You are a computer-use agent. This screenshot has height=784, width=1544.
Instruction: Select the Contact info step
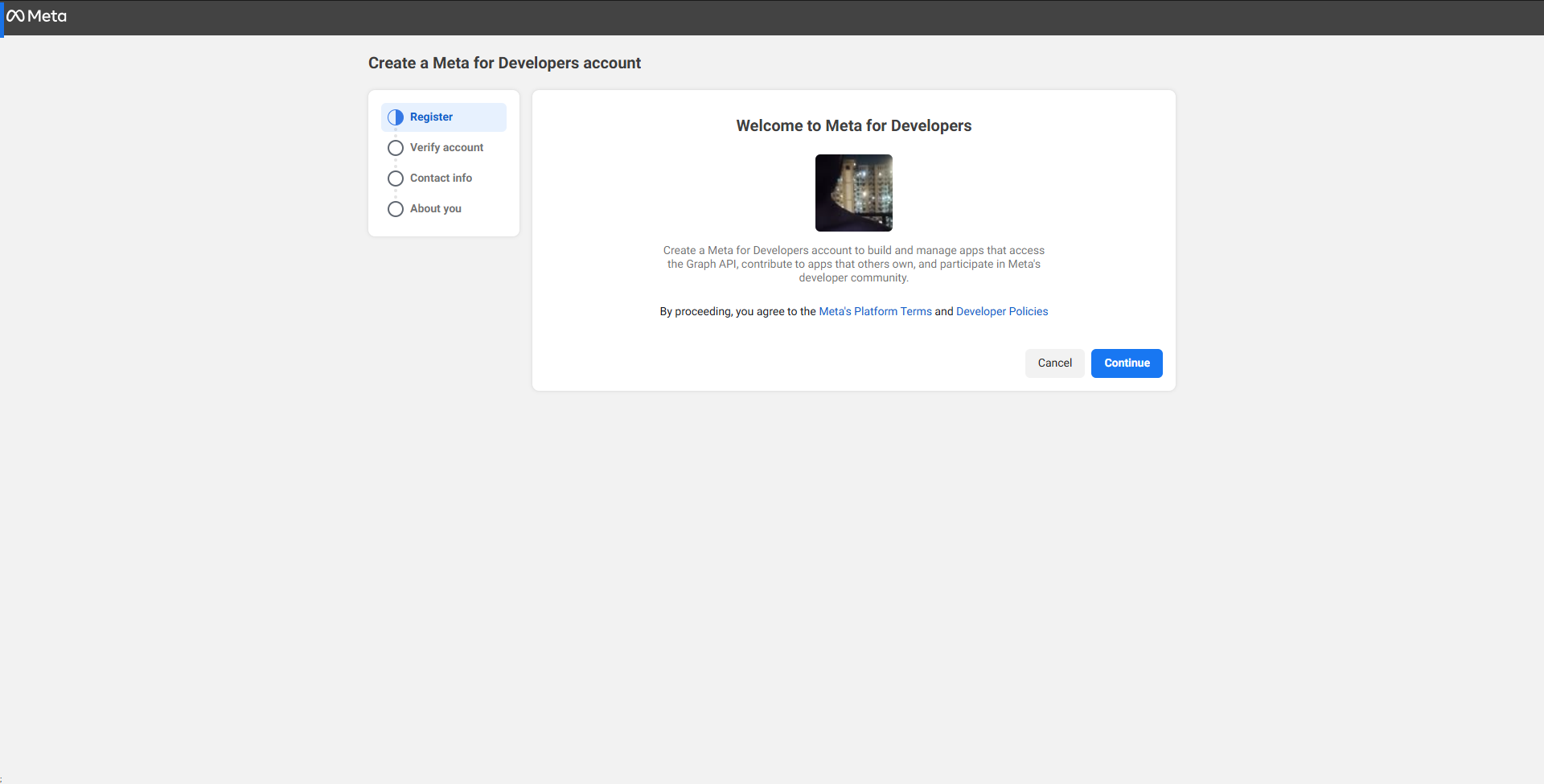point(441,178)
